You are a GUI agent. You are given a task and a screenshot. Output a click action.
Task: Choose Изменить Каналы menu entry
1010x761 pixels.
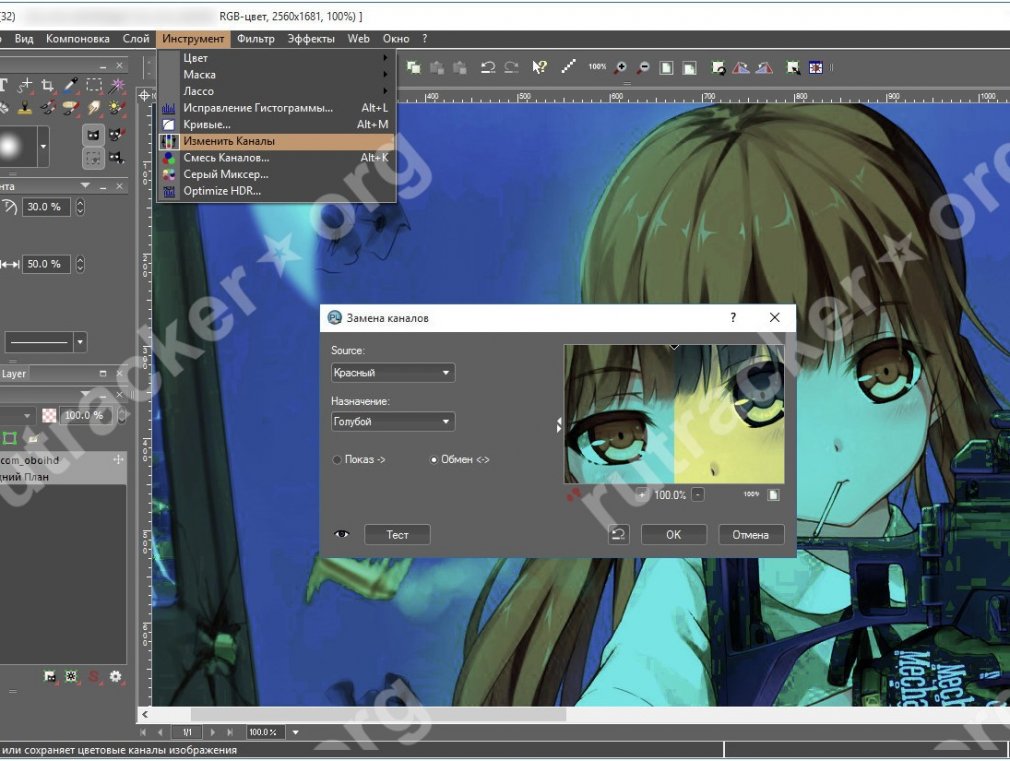click(x=276, y=141)
